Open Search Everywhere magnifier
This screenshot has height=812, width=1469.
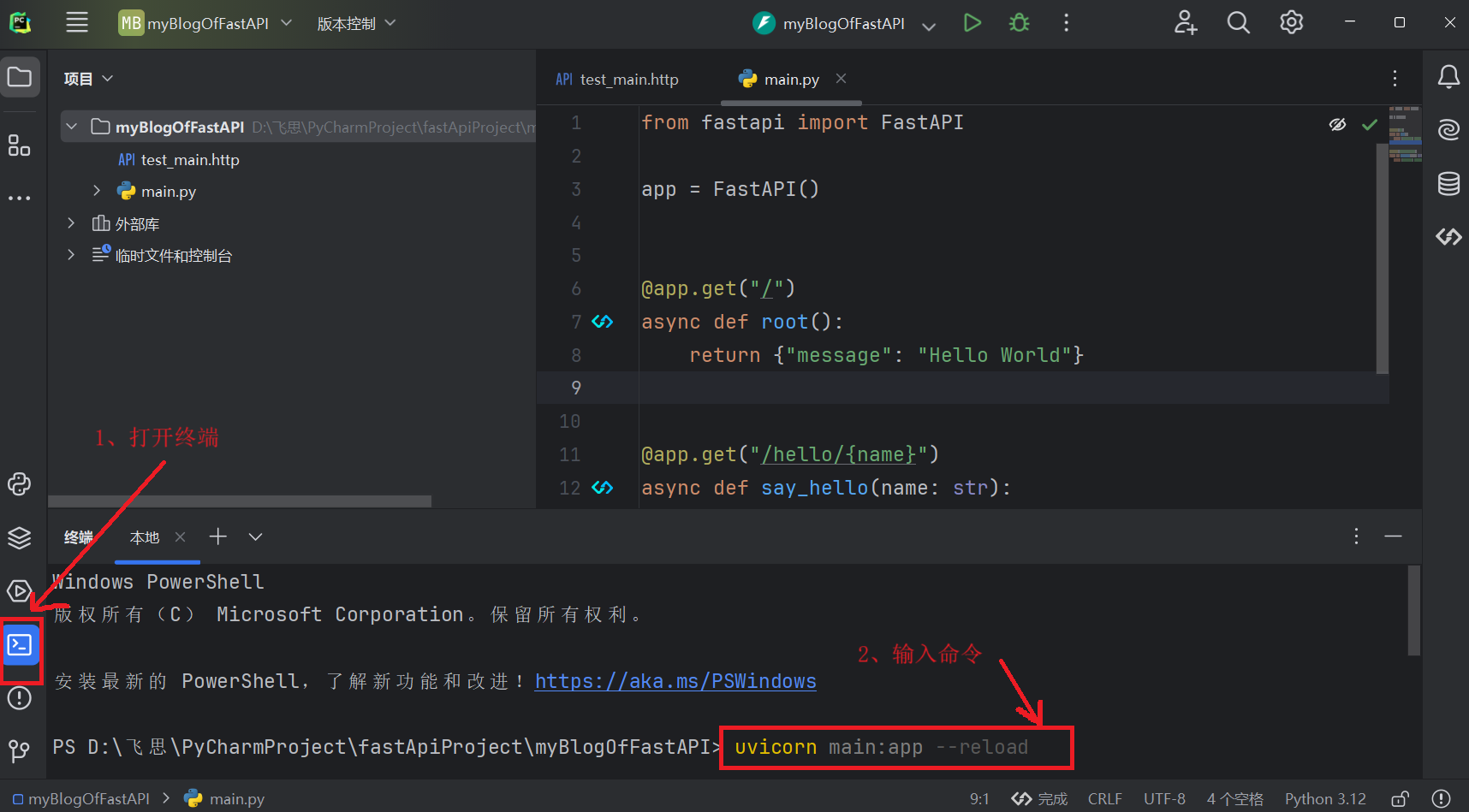[x=1238, y=23]
